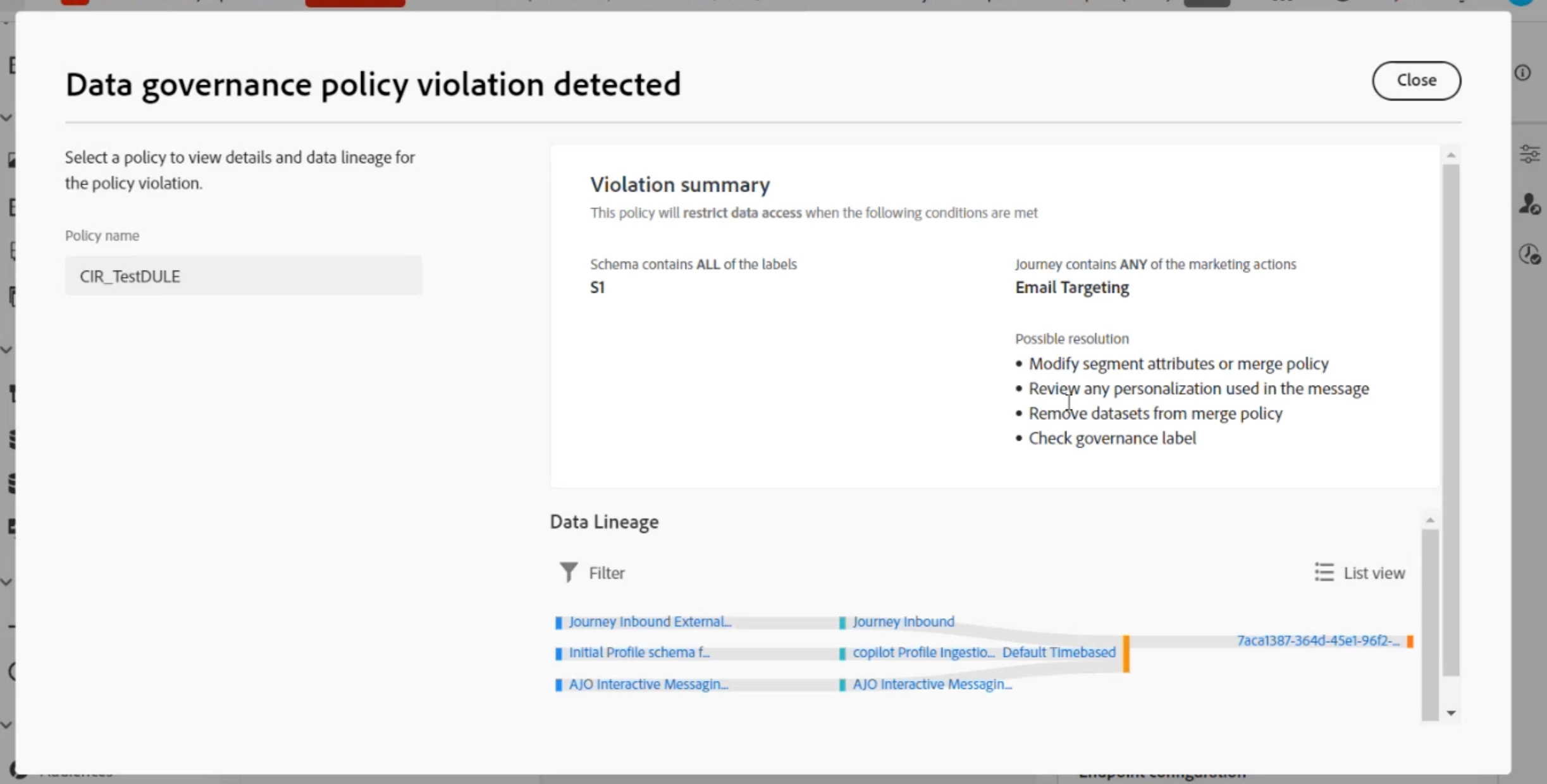Select Initial Profile schema lineage node
Viewport: 1547px width, 784px height.
point(639,652)
